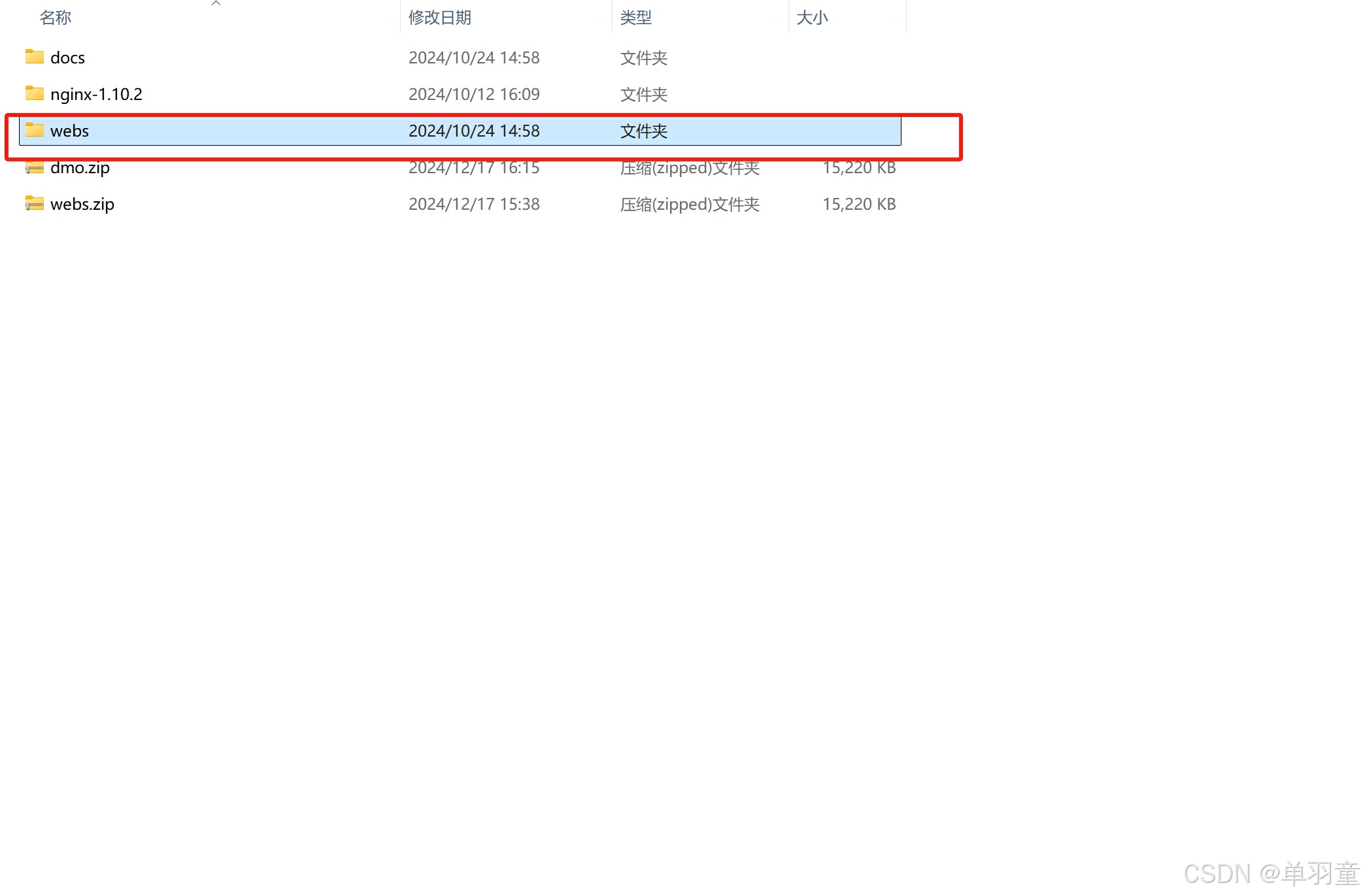Click the nginx-1.10.2 folder icon
Image resolution: width=1363 pixels, height=896 pixels.
click(x=34, y=93)
